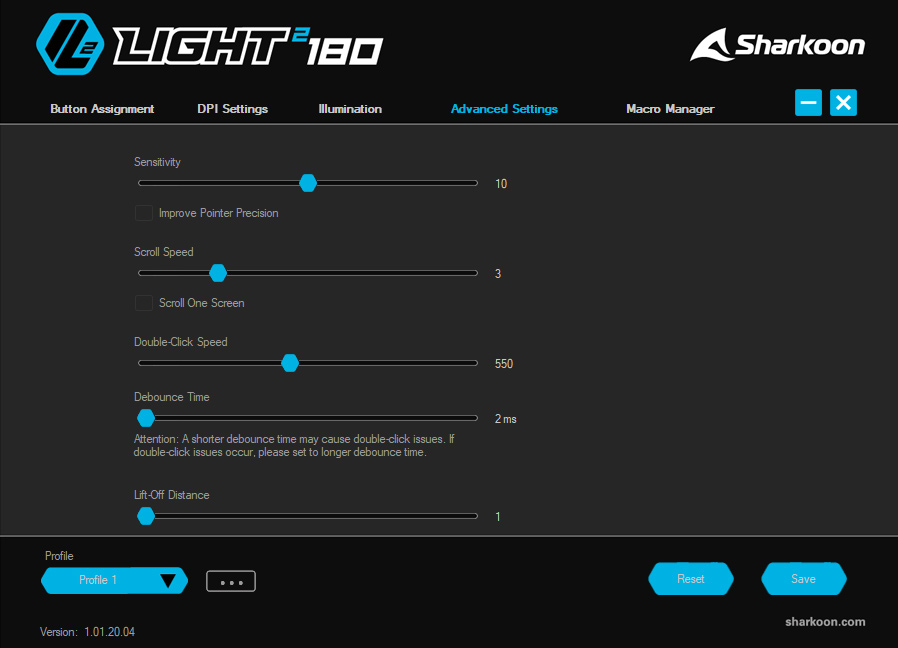Enable Improve Pointer Precision checkbox
The image size is (898, 648).
(144, 213)
